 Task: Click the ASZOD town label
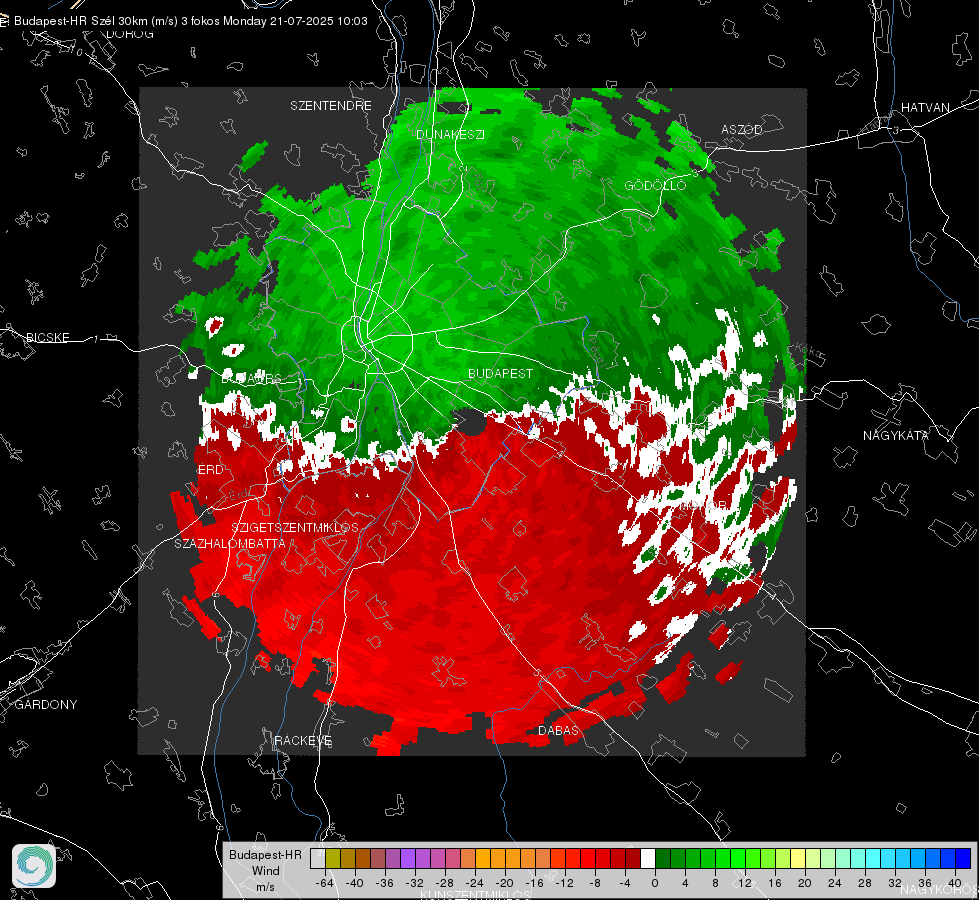click(x=742, y=129)
